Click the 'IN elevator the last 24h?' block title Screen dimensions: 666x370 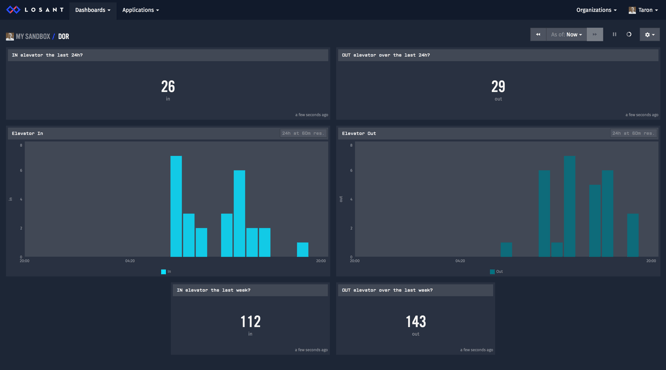tap(47, 55)
